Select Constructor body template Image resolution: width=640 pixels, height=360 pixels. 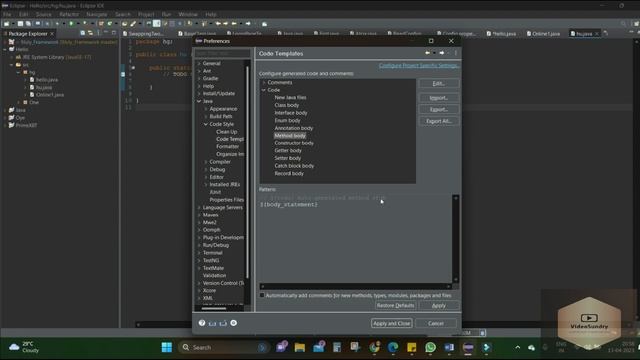coord(294,143)
